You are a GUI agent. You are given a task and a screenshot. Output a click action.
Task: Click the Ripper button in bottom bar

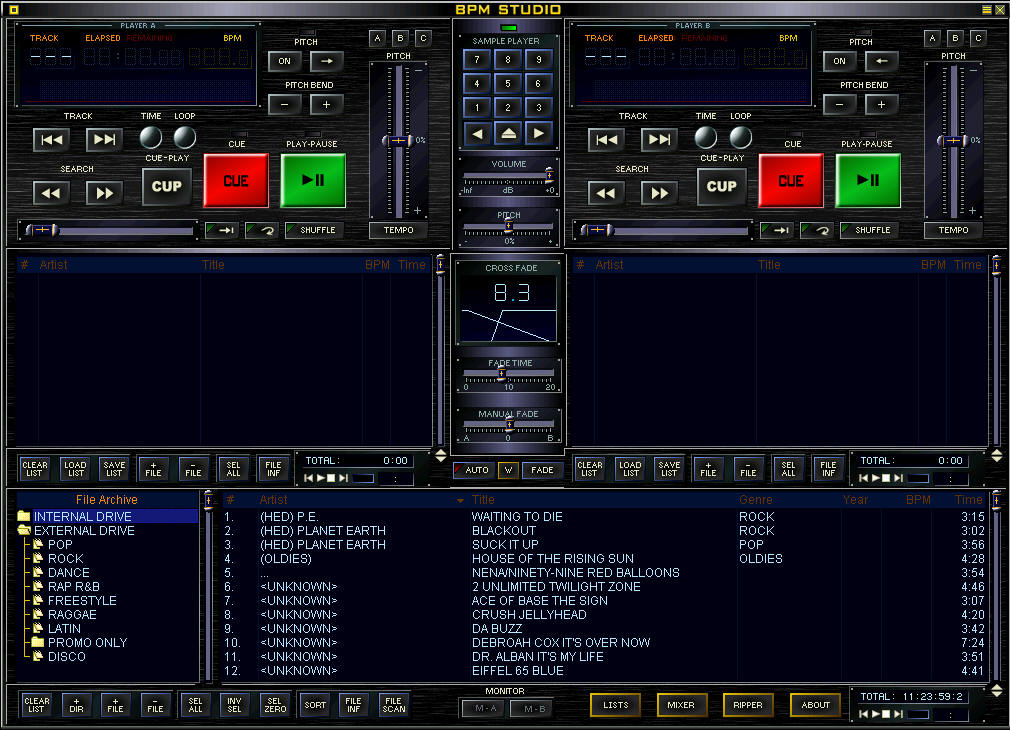pos(748,705)
